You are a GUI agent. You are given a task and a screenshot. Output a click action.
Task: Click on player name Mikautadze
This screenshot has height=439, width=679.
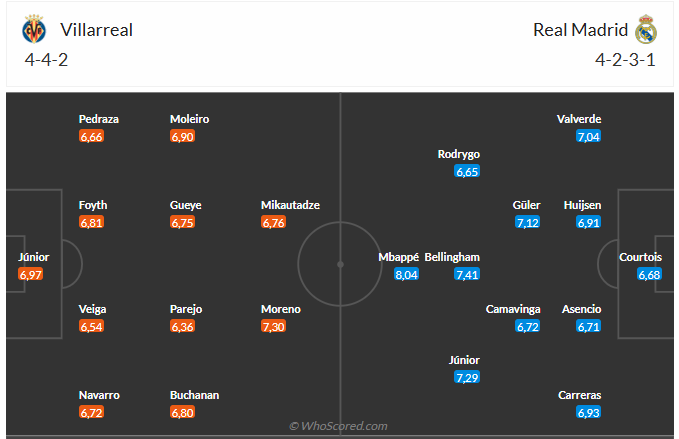290,205
